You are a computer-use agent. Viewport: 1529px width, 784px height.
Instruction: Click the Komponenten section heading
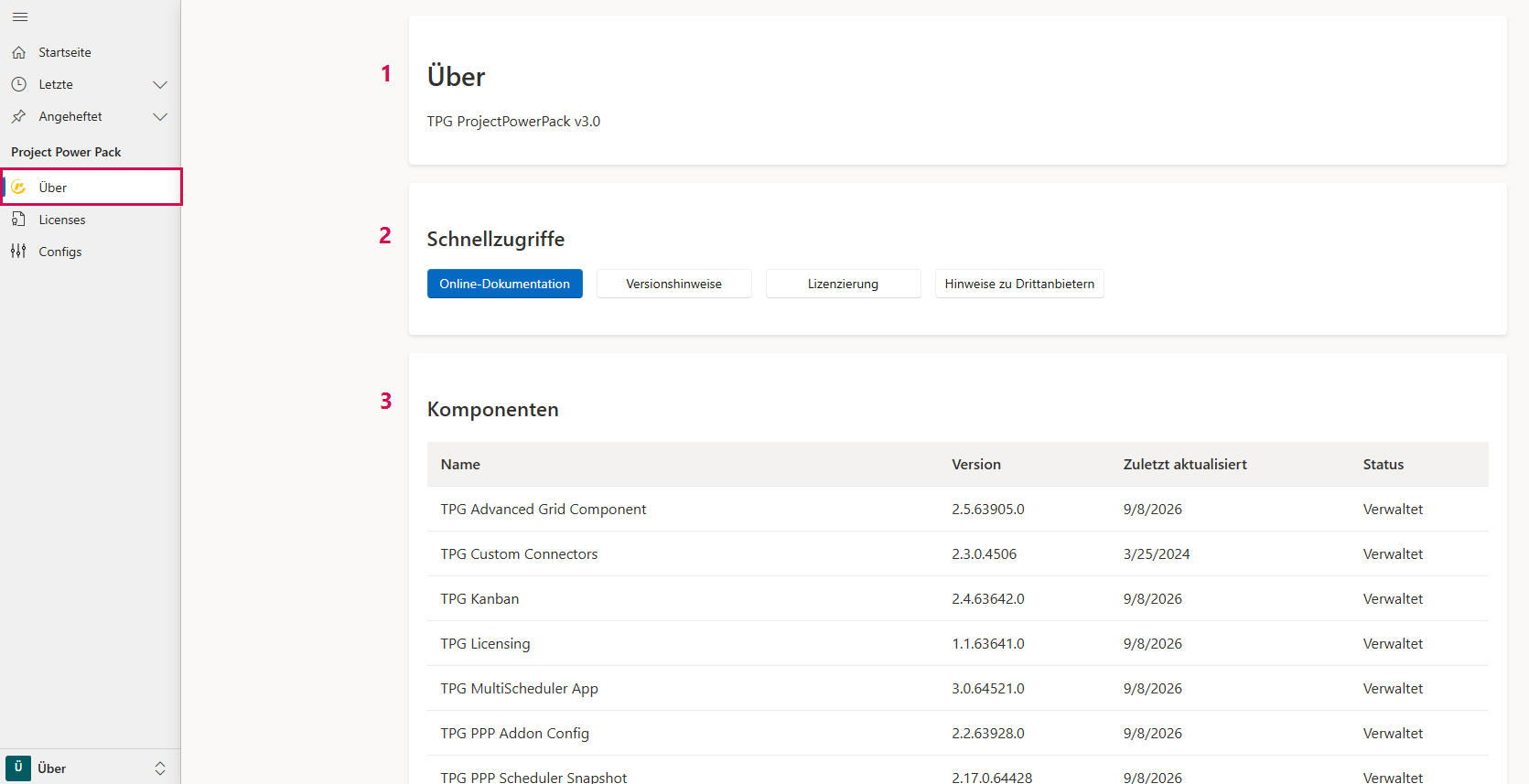(x=492, y=410)
